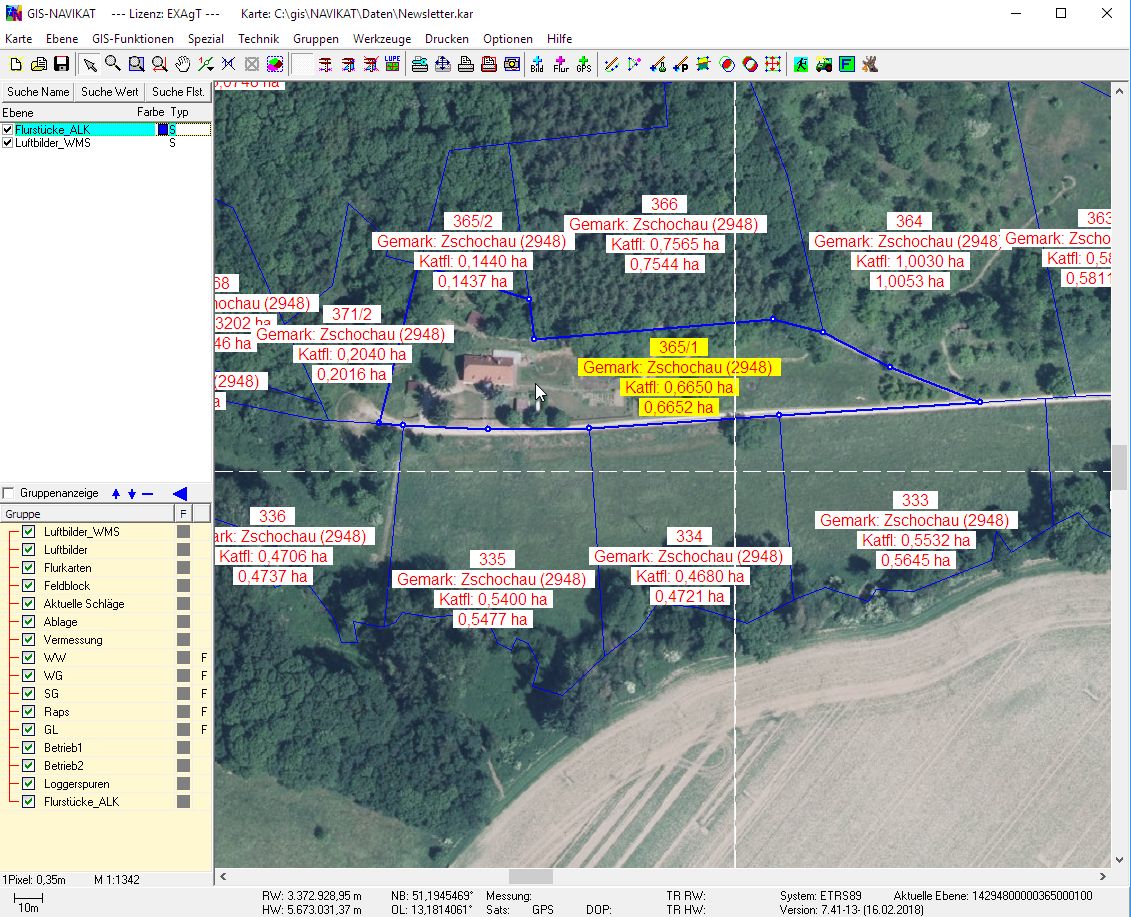This screenshot has height=917, width=1131.
Task: Toggle the Feldblock group checkbox
Action: [29, 586]
